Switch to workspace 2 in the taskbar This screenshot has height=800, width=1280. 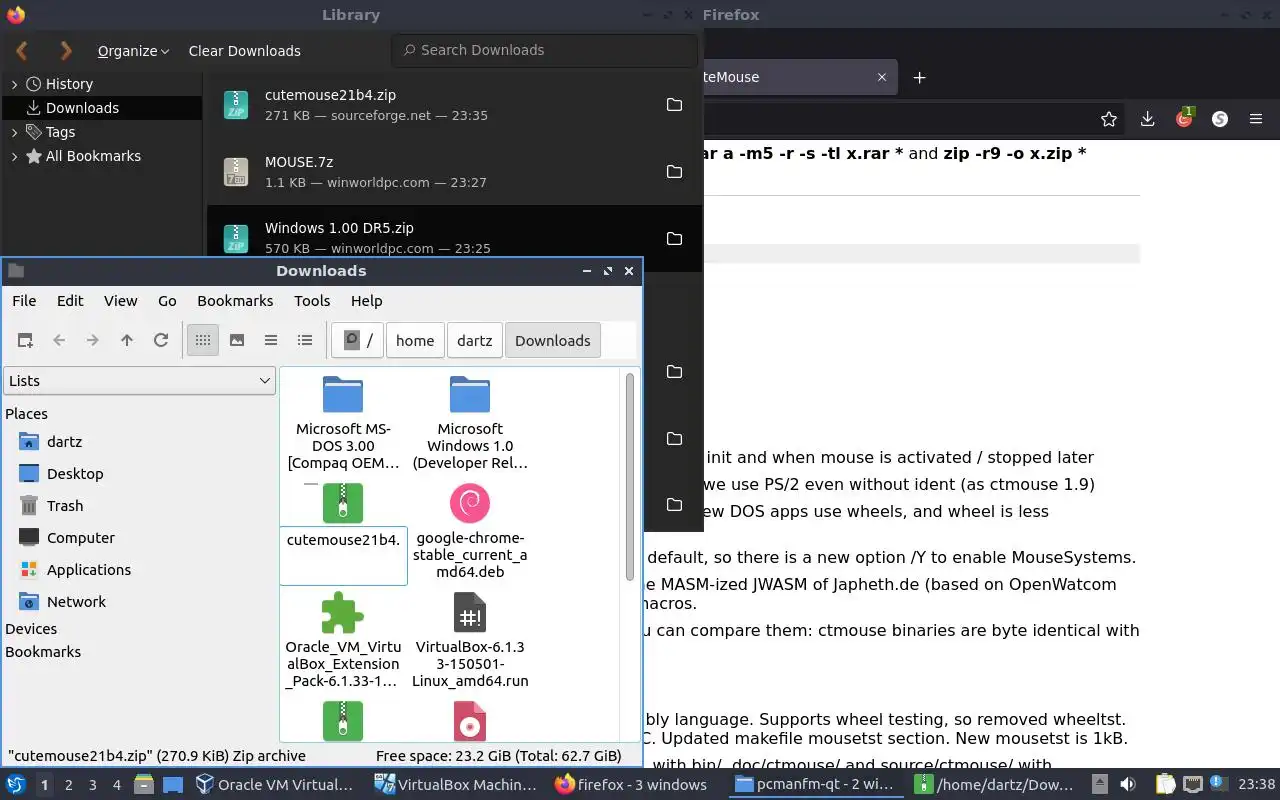[69, 785]
